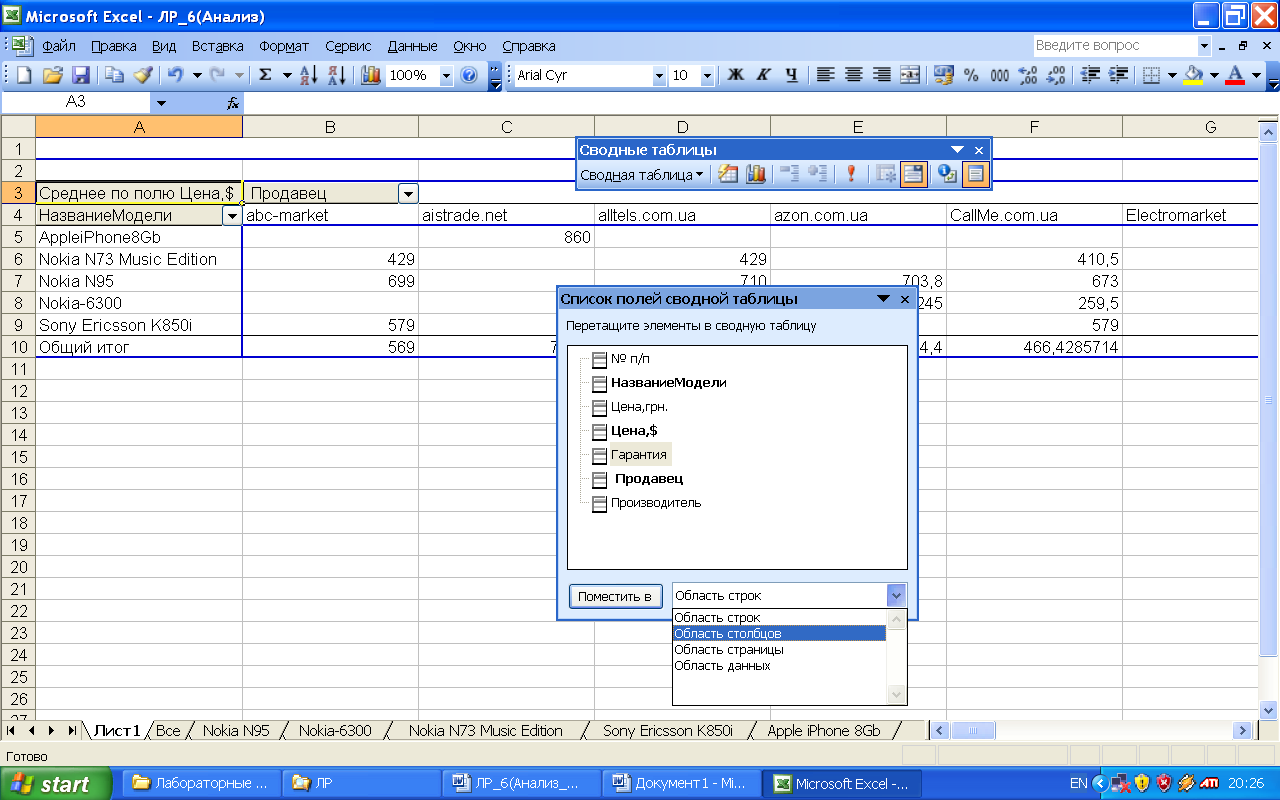Viewport: 1280px width, 800px height.
Task: Decrease decimal places
Action: click(x=1055, y=75)
